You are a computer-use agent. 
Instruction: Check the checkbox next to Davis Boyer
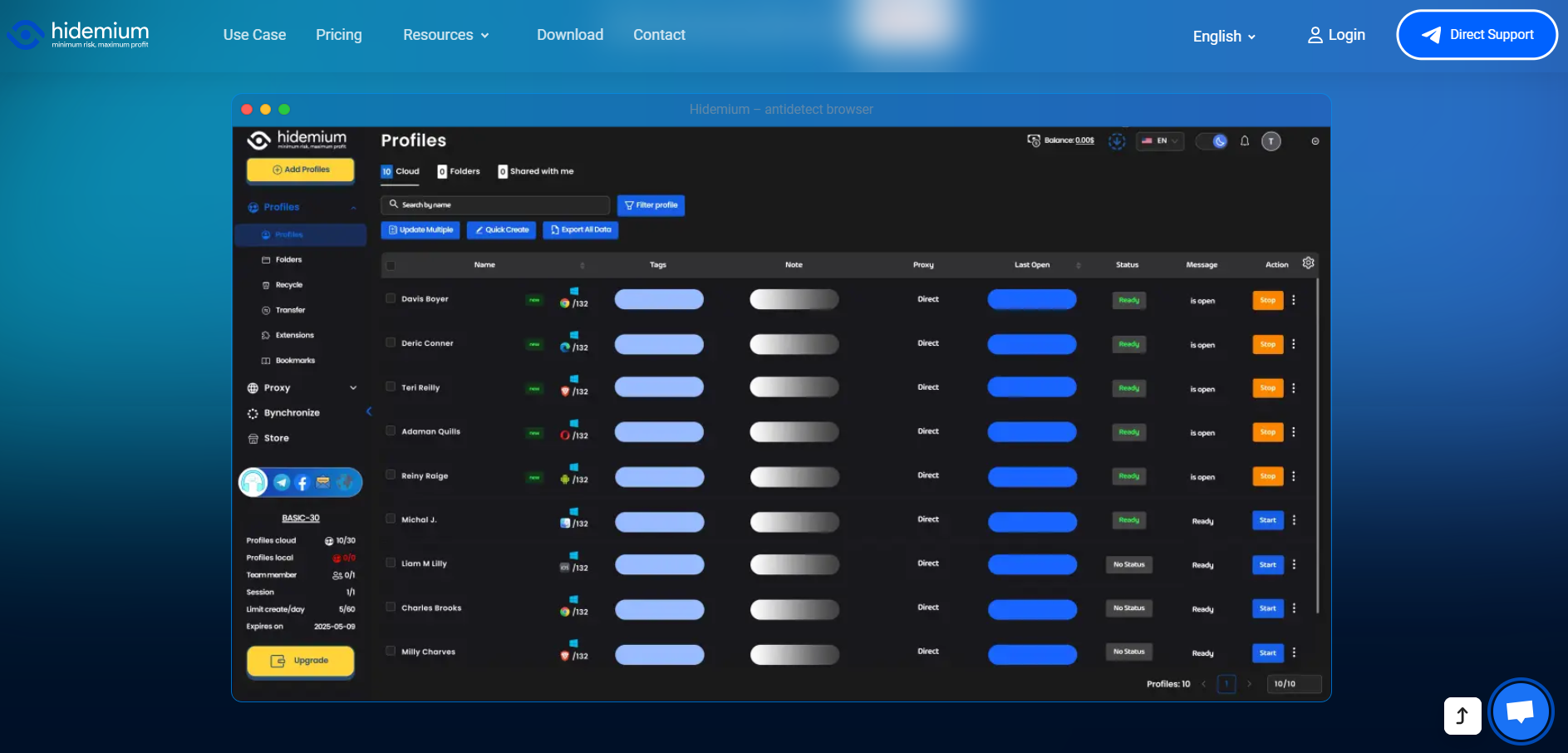[391, 298]
